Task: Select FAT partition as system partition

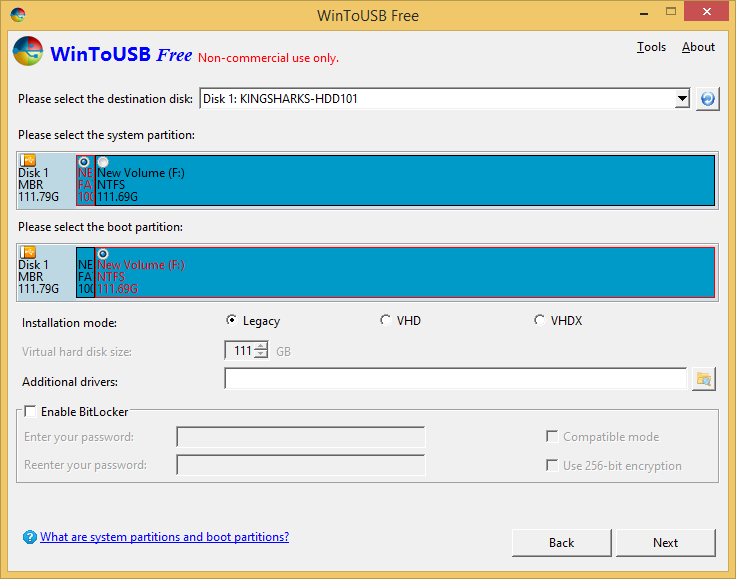Action: click(x=84, y=162)
